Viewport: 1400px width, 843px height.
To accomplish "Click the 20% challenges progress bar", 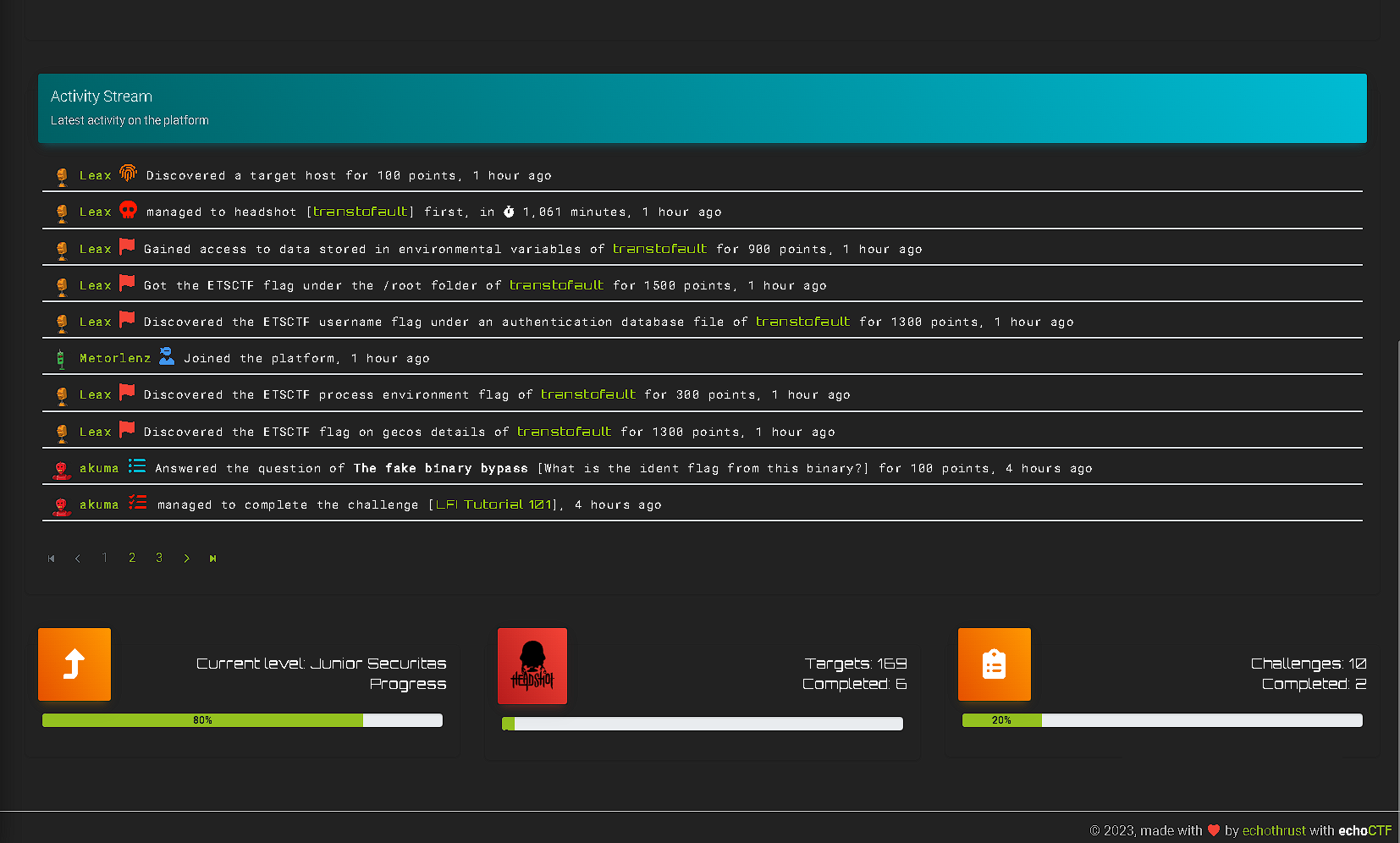I will [x=1162, y=720].
